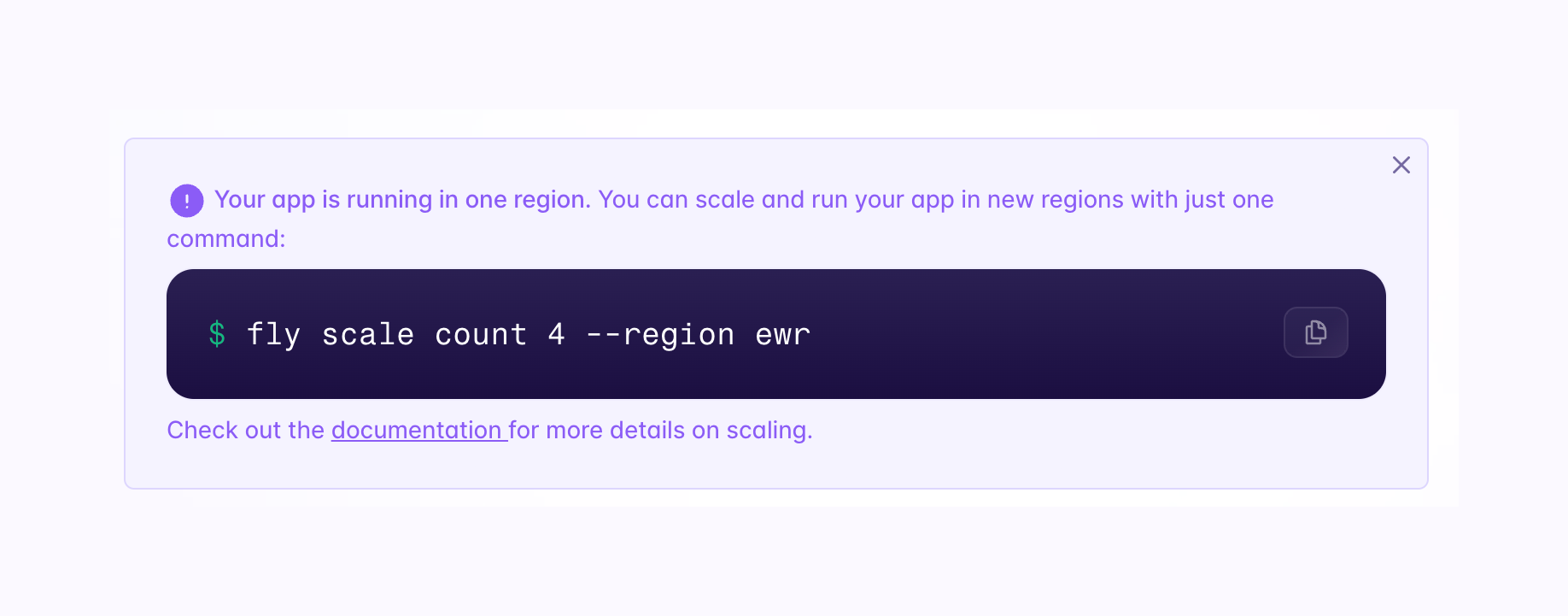
Task: Click the word "scale" in the command
Action: [367, 334]
